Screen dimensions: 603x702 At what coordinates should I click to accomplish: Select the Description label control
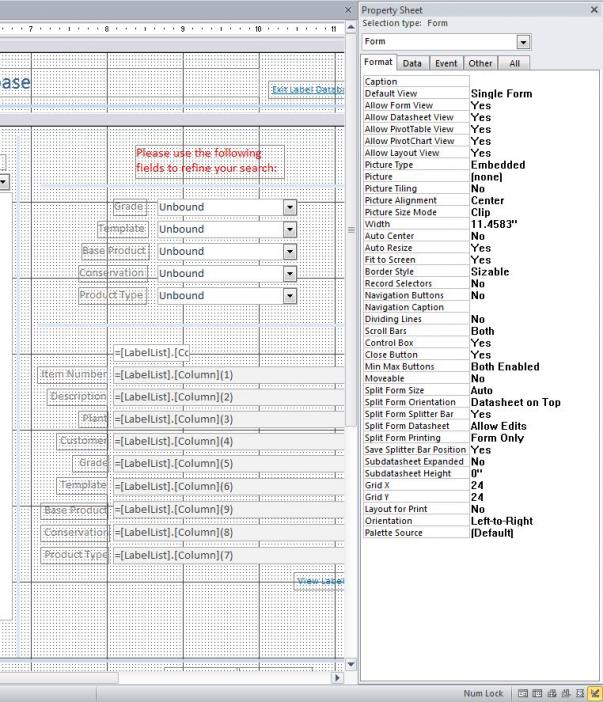coord(77,397)
